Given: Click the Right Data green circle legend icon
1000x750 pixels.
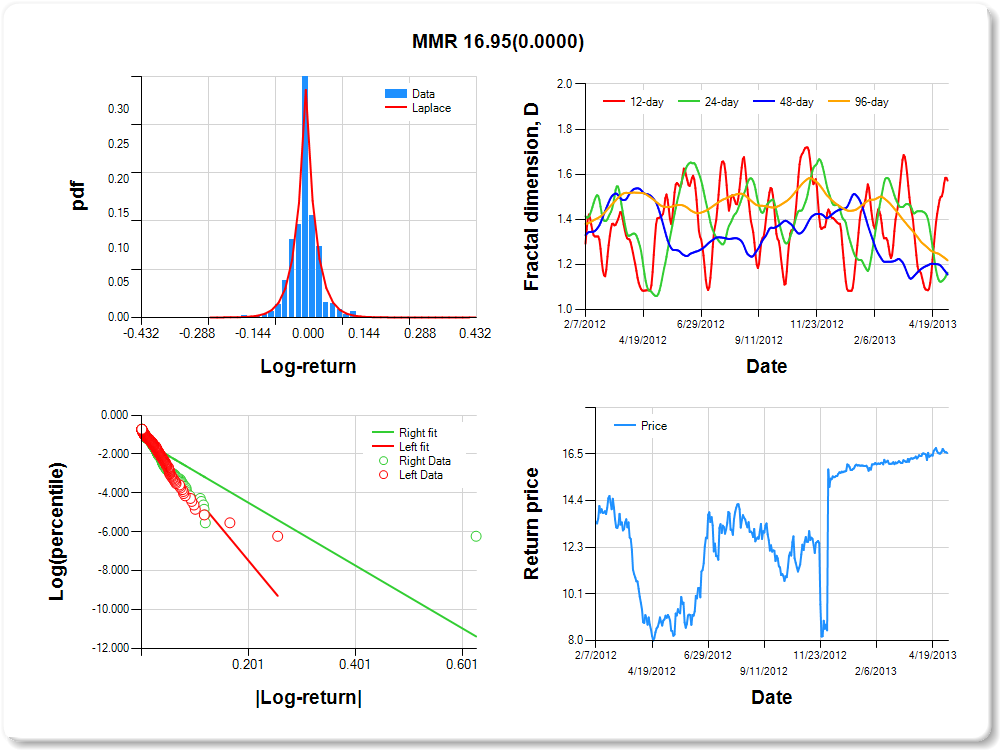Looking at the screenshot, I should pos(383,461).
